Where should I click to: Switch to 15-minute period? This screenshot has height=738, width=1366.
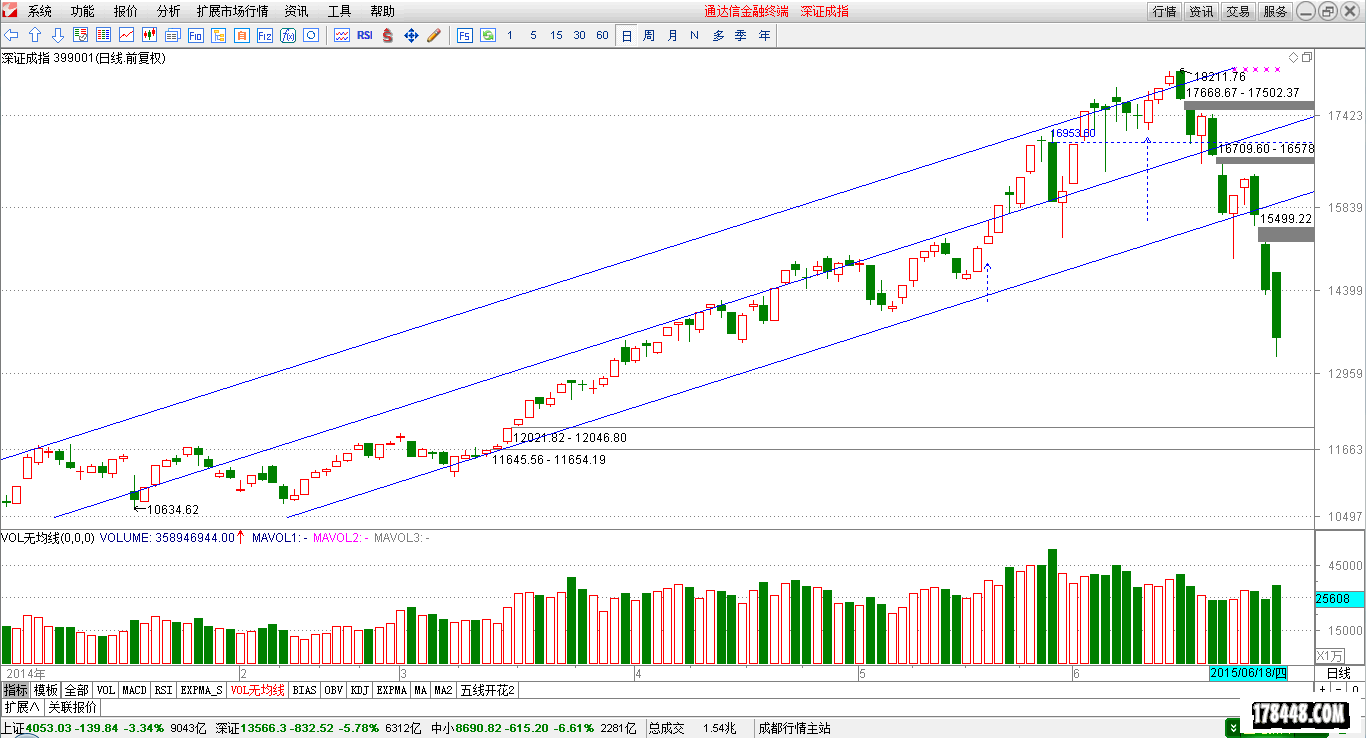coord(556,35)
